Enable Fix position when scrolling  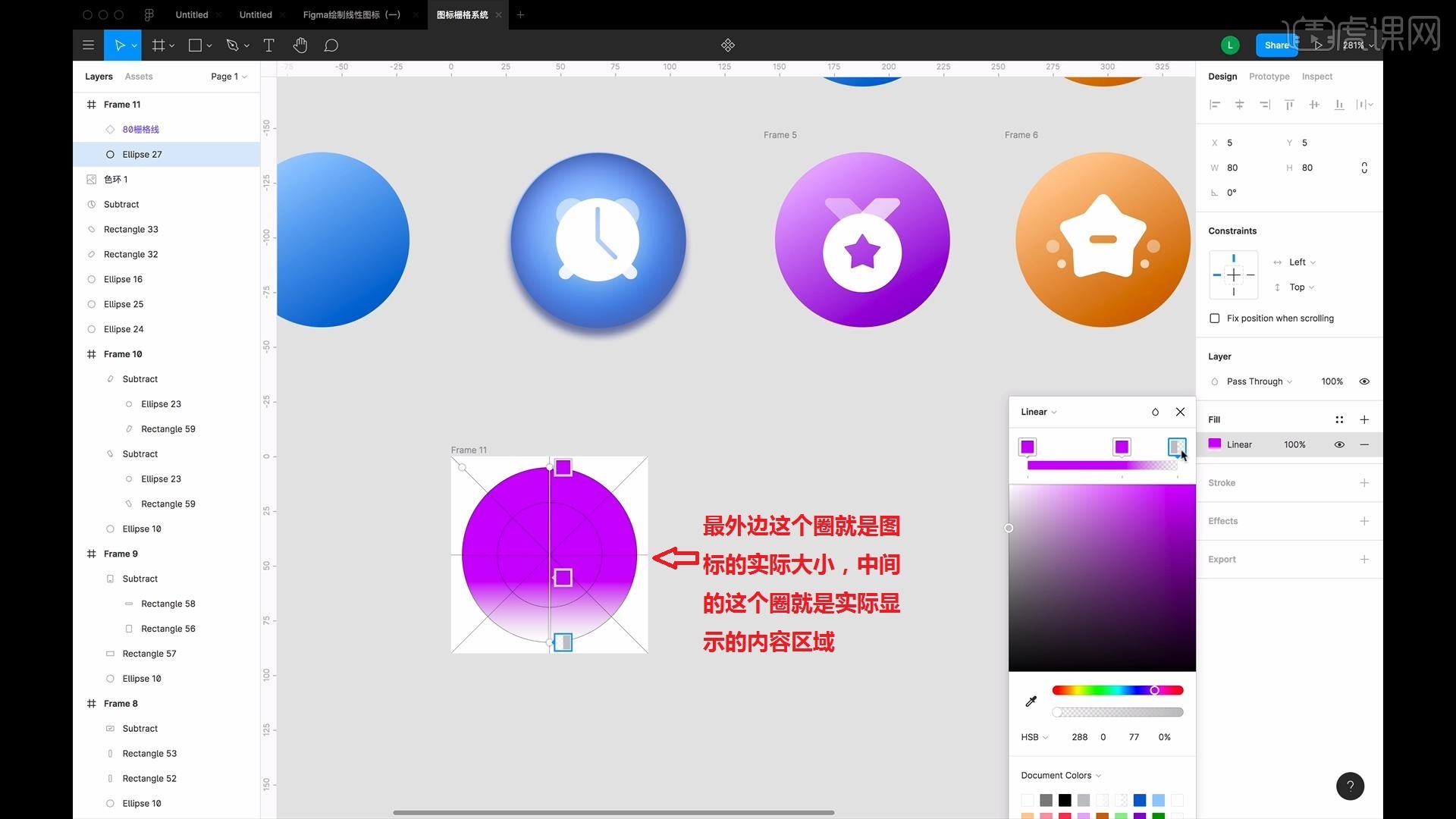pyautogui.click(x=1215, y=318)
